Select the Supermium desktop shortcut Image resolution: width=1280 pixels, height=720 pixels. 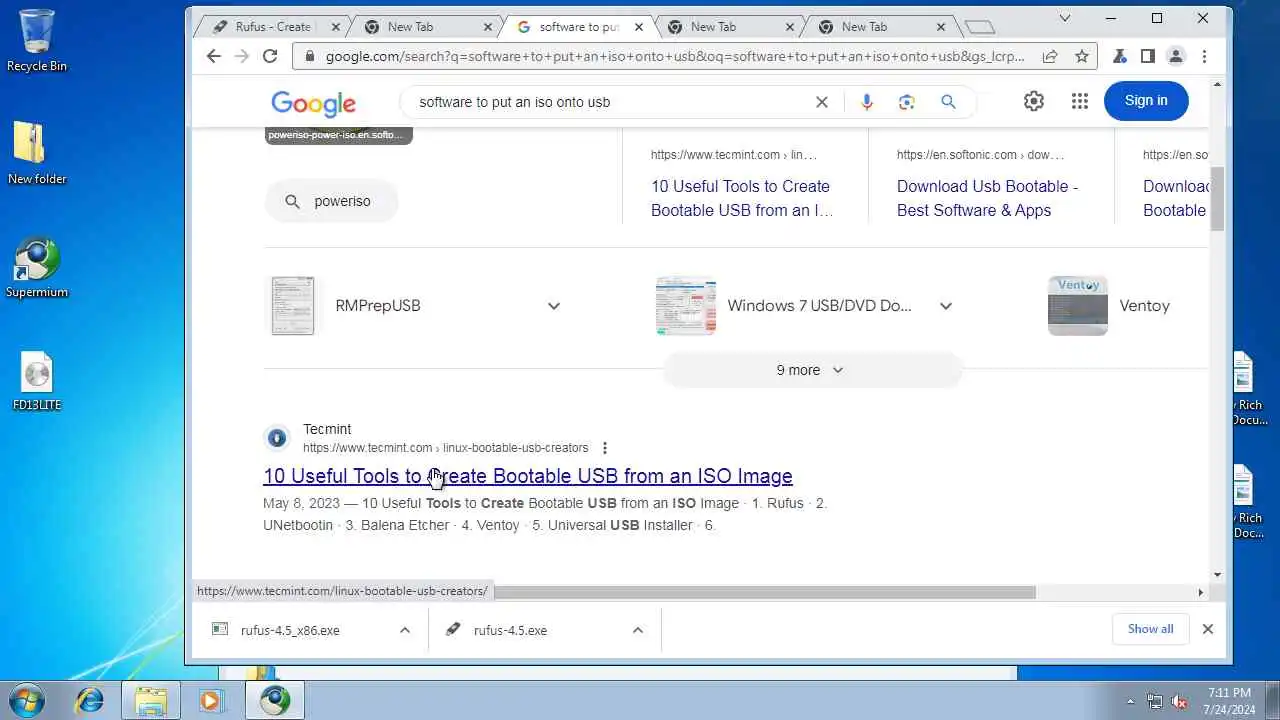(37, 268)
